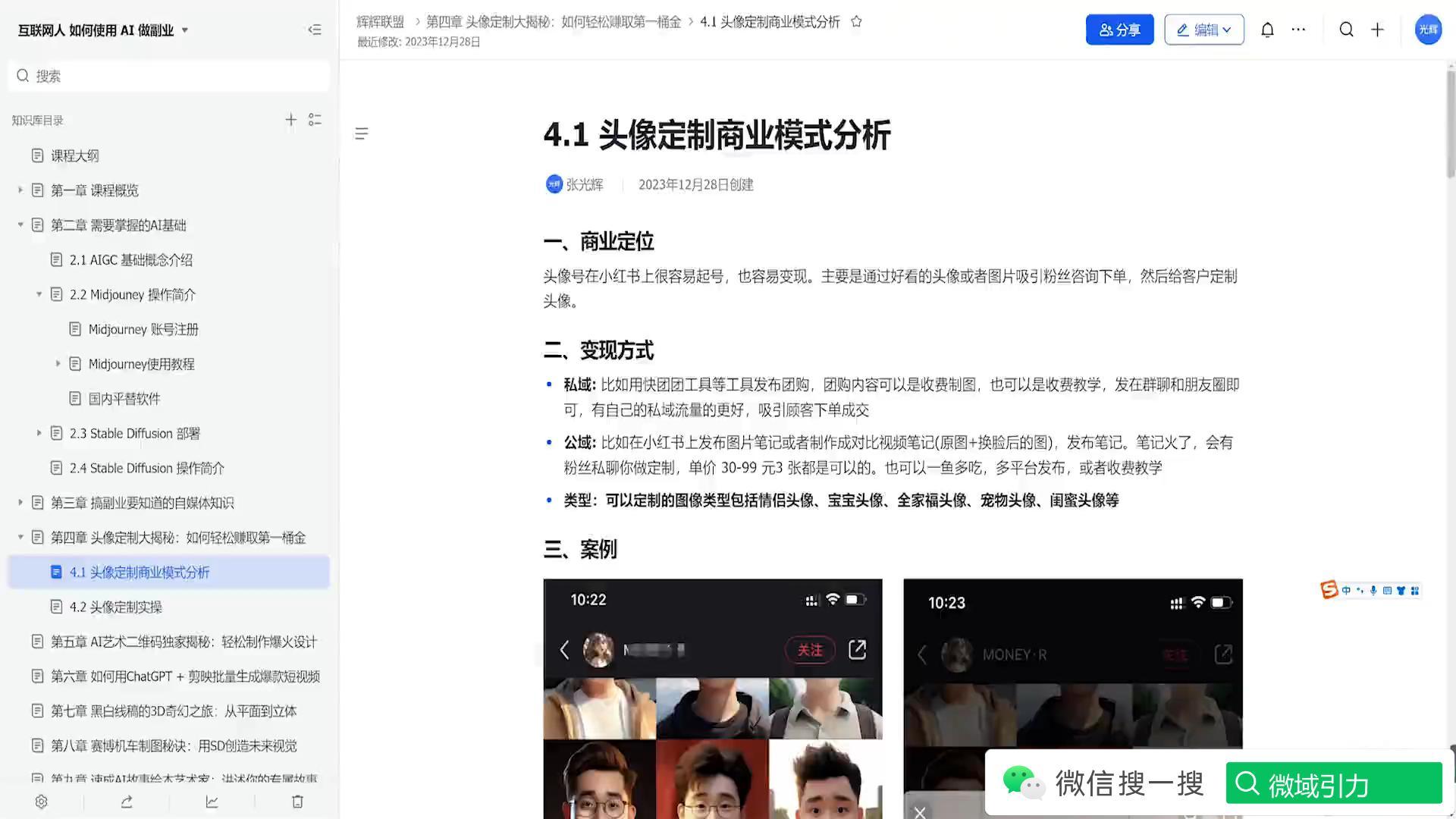This screenshot has width=1456, height=819.
Task: Click the WeChat logo in the overlay
Action: coord(1024,783)
